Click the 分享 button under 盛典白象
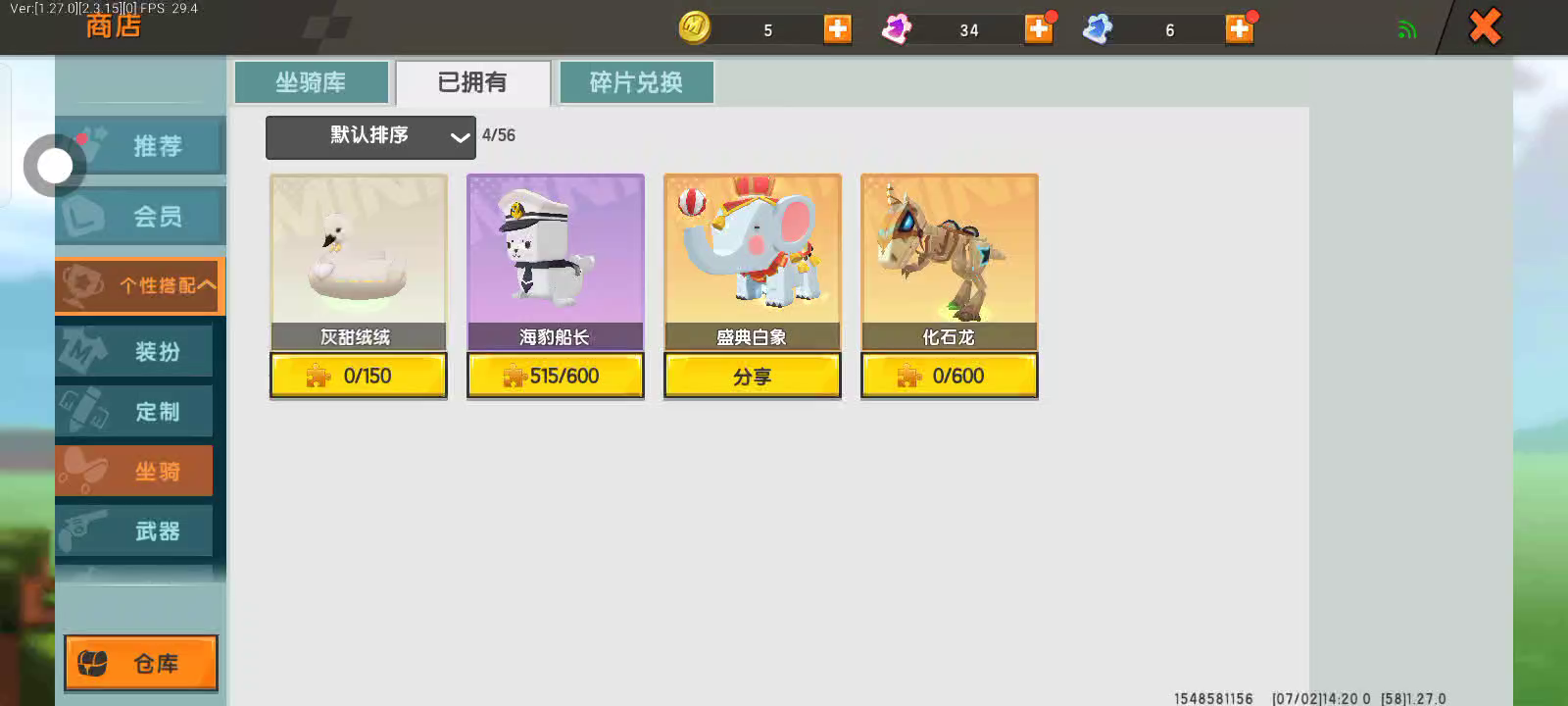Screen dimensions: 1568x706 pyautogui.click(x=752, y=376)
